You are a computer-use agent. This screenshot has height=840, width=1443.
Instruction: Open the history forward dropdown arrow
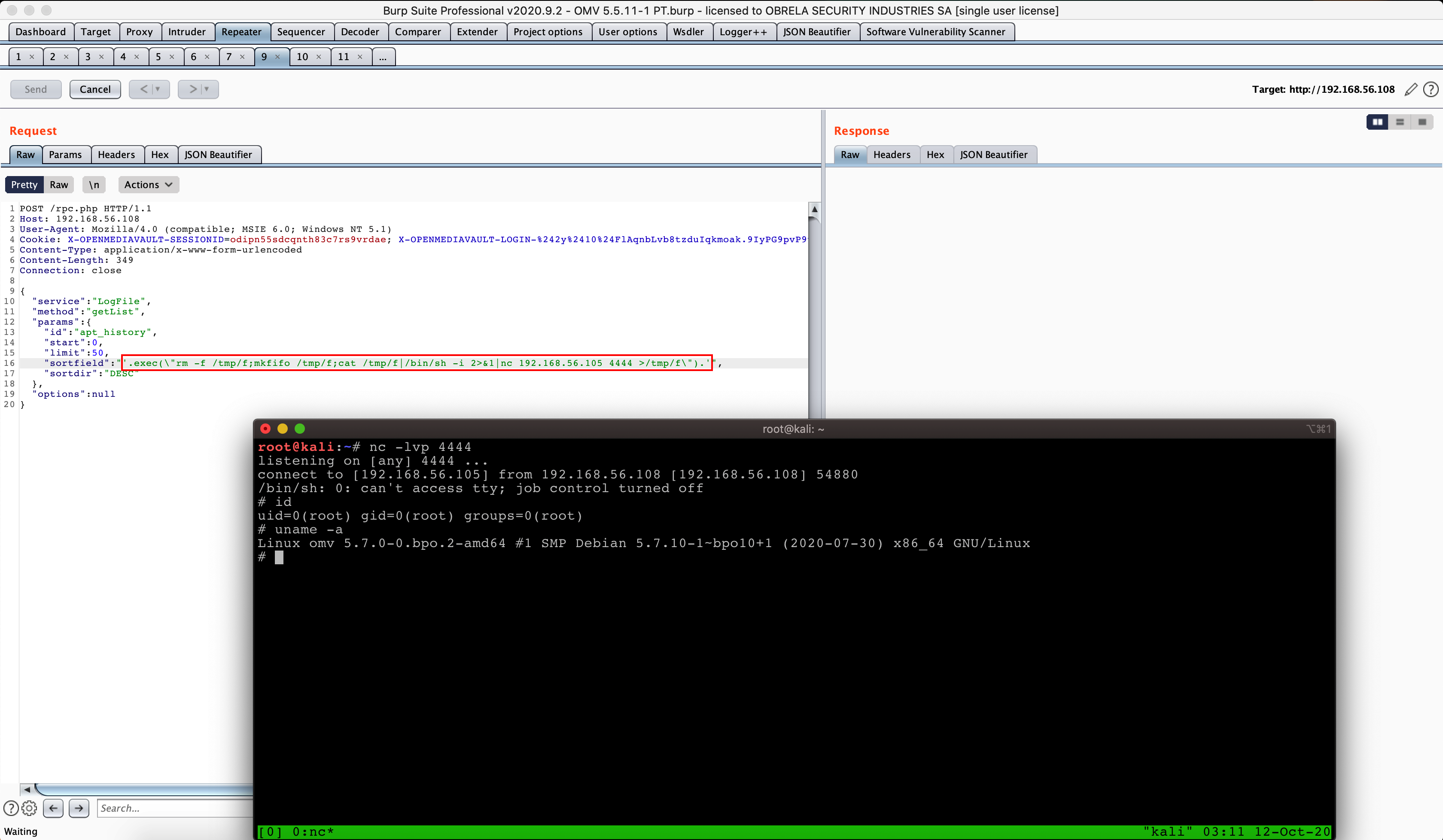click(207, 89)
